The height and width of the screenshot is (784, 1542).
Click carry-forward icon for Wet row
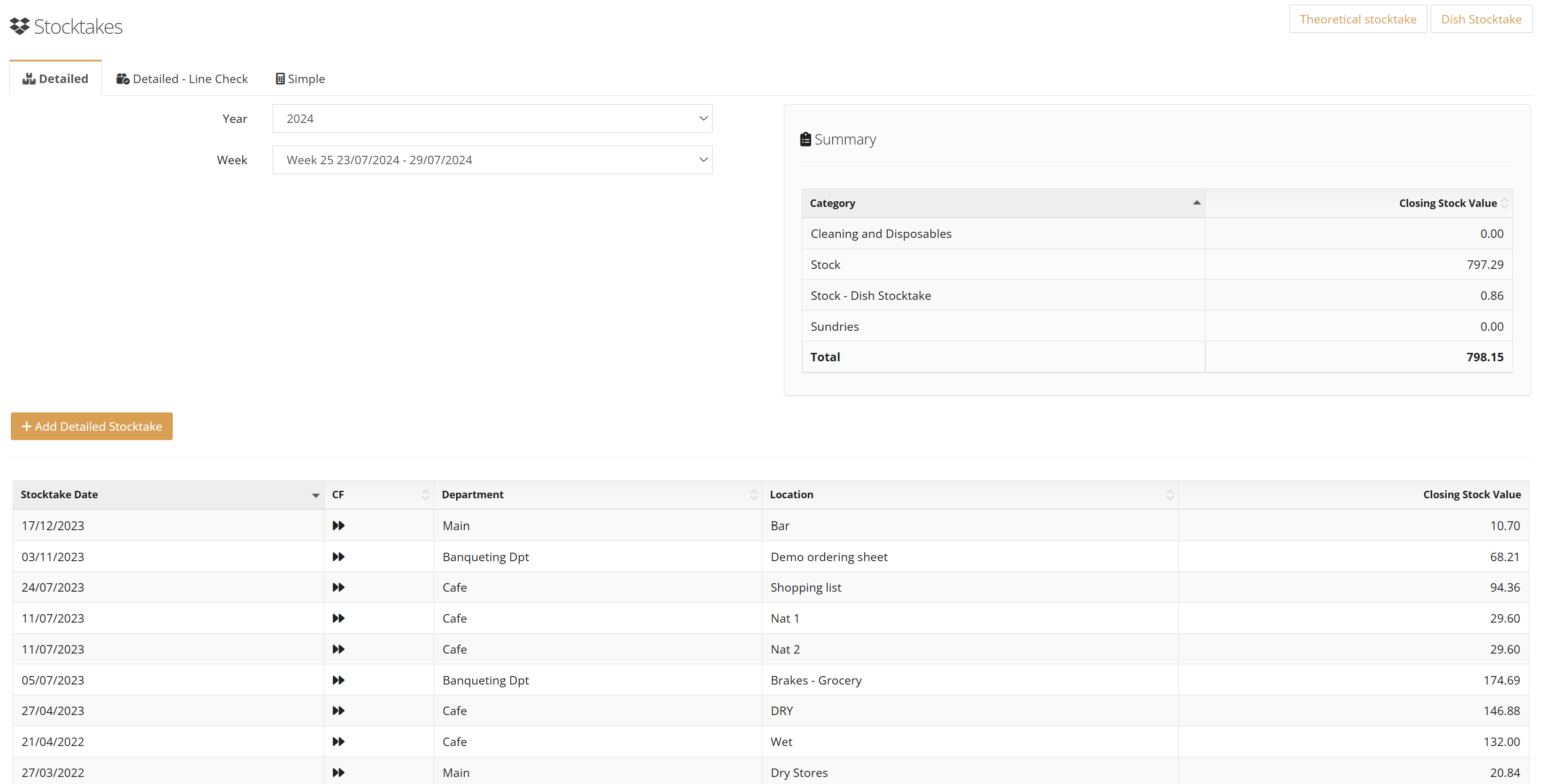[338, 741]
